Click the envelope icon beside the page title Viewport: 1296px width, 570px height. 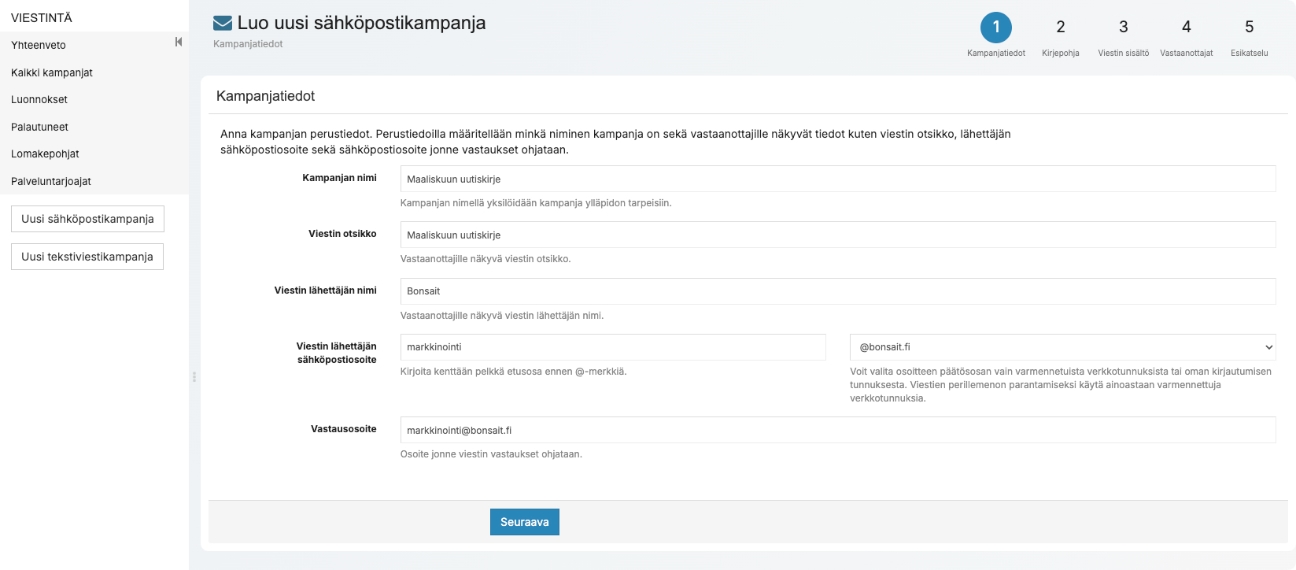223,24
